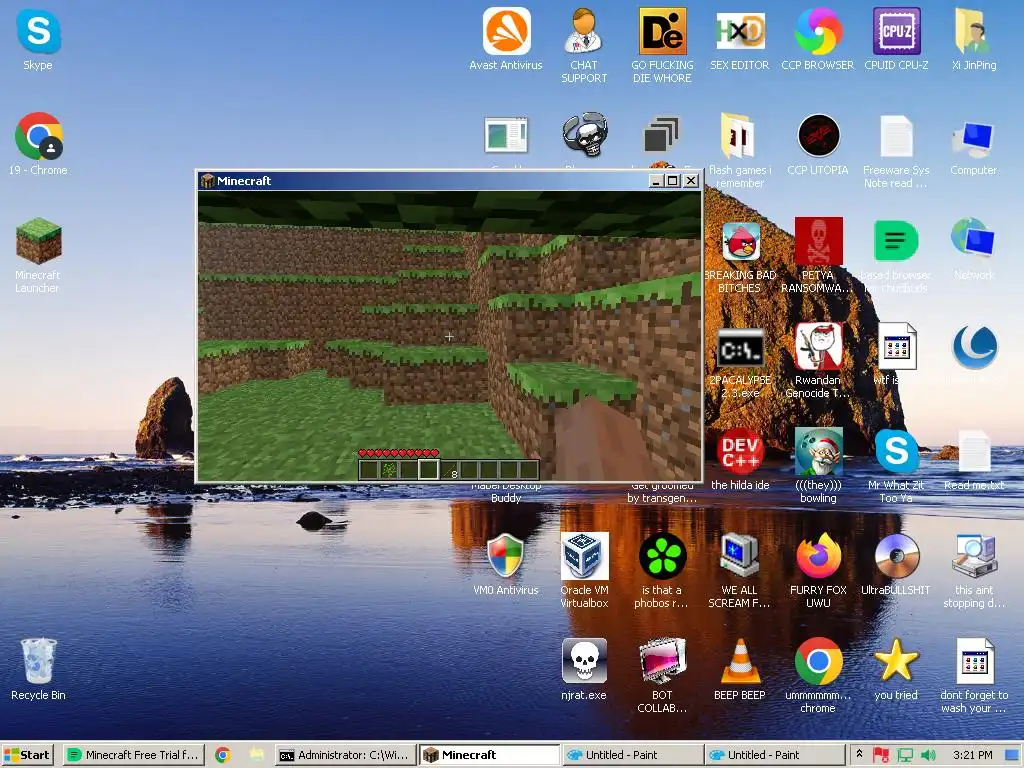Switch to the Administrator command prompt taskbar button
Screen dimensions: 1024x768
point(345,755)
